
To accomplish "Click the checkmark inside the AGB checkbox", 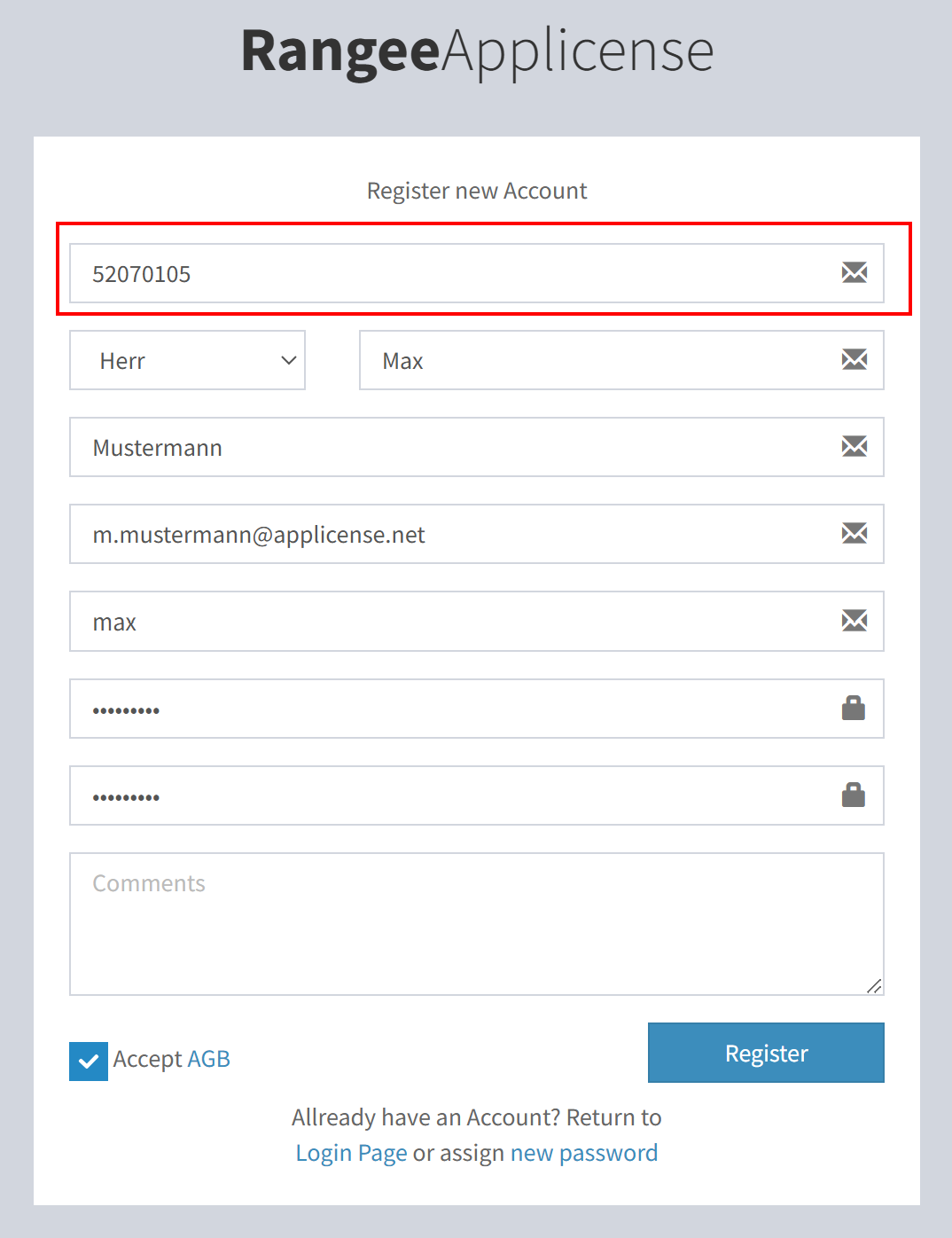I will tap(88, 1059).
